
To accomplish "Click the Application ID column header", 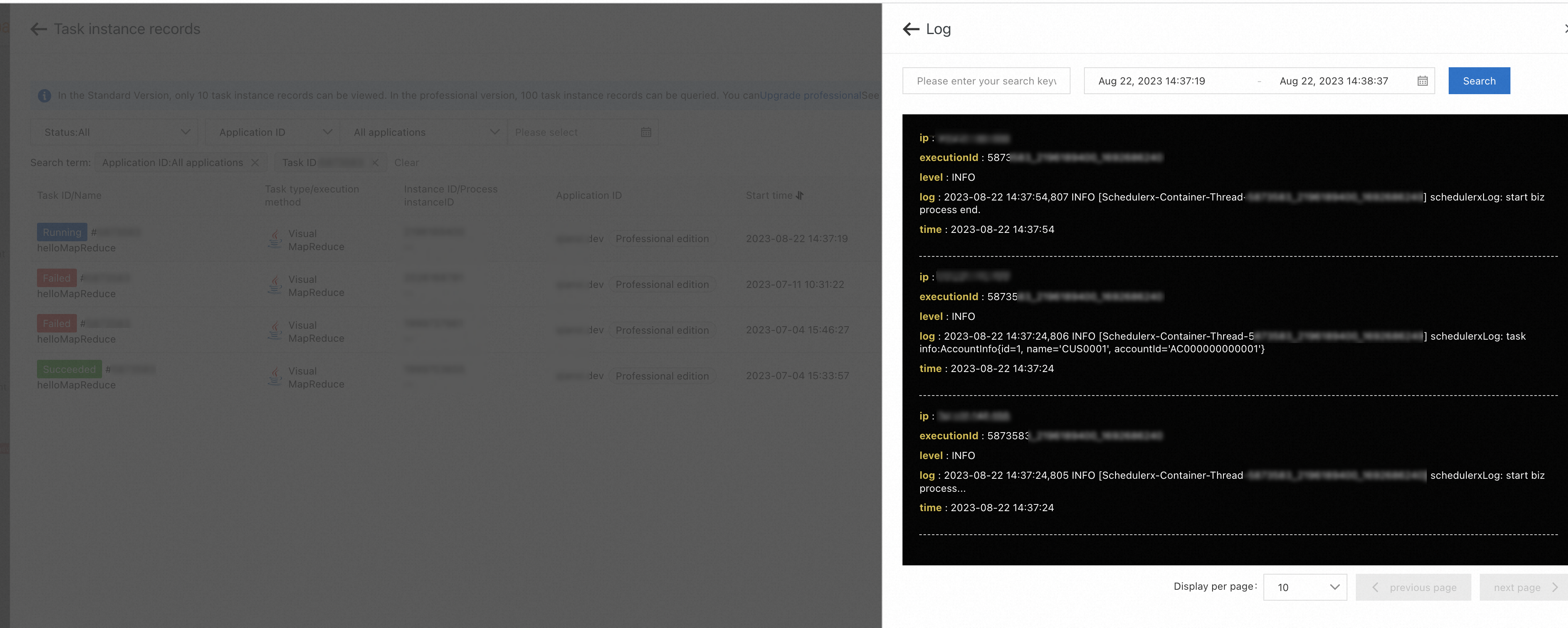I will pyautogui.click(x=589, y=195).
